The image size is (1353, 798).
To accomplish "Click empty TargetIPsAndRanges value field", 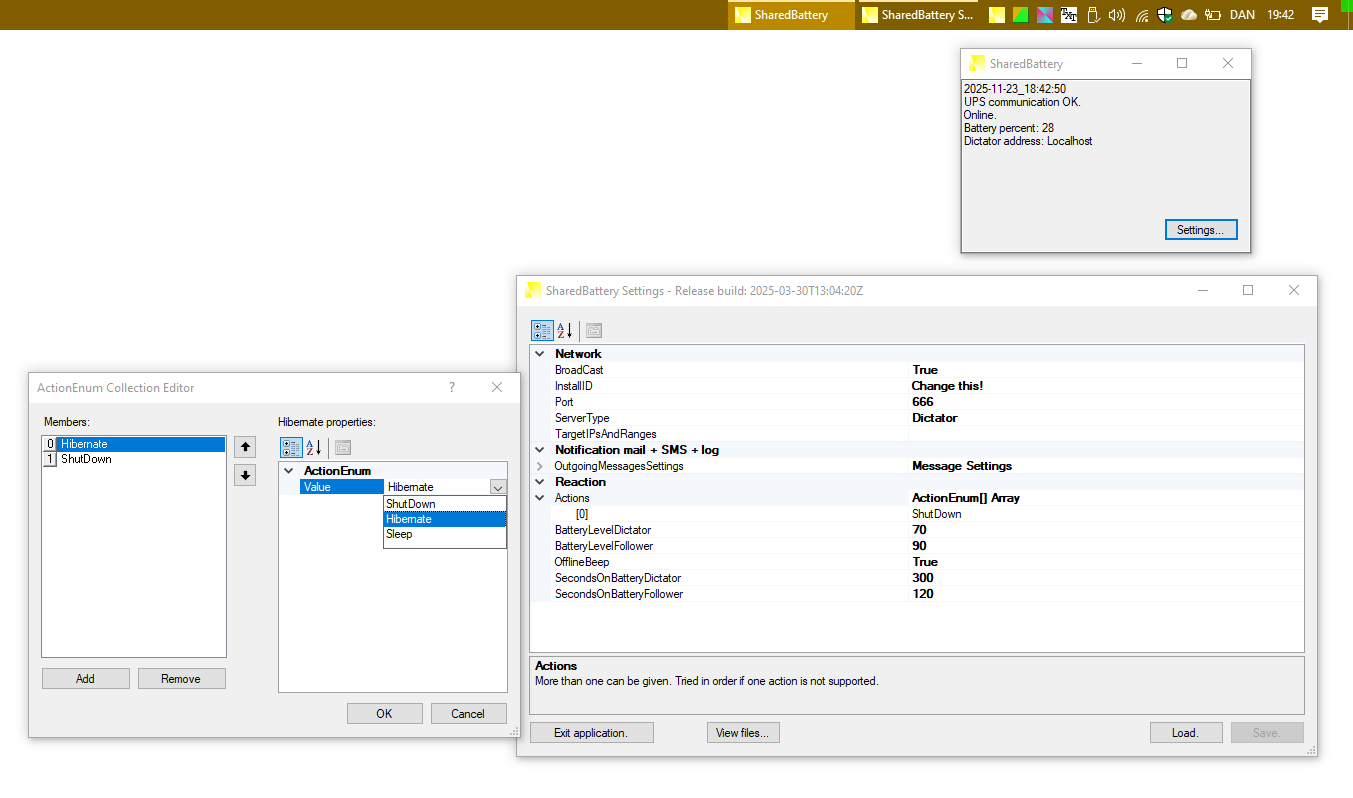I will 1106,434.
